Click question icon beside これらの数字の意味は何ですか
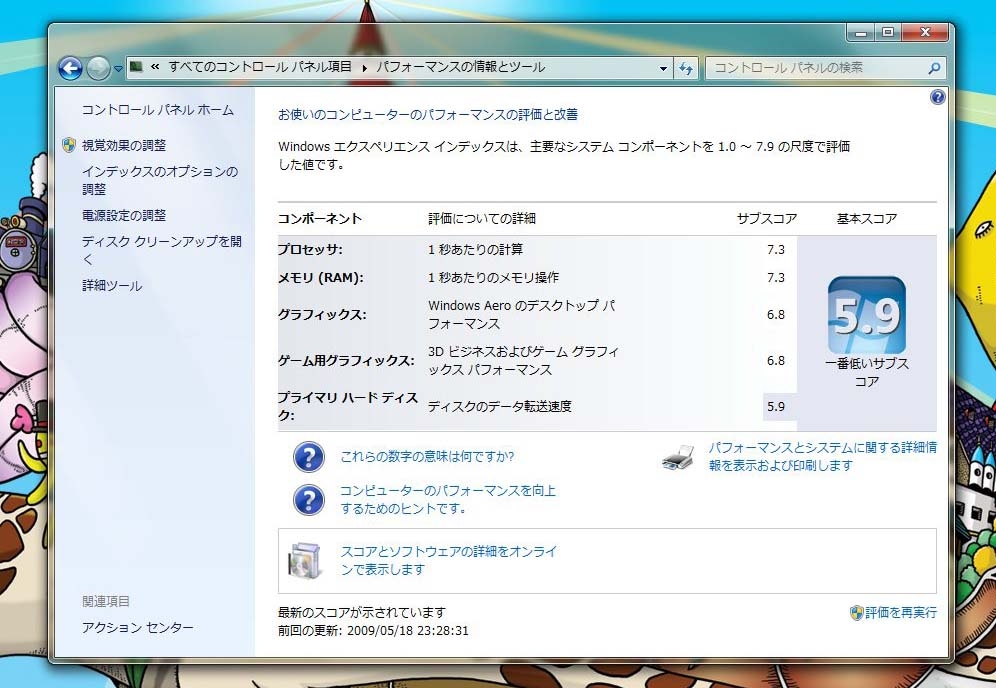The width and height of the screenshot is (996, 688). [309, 457]
